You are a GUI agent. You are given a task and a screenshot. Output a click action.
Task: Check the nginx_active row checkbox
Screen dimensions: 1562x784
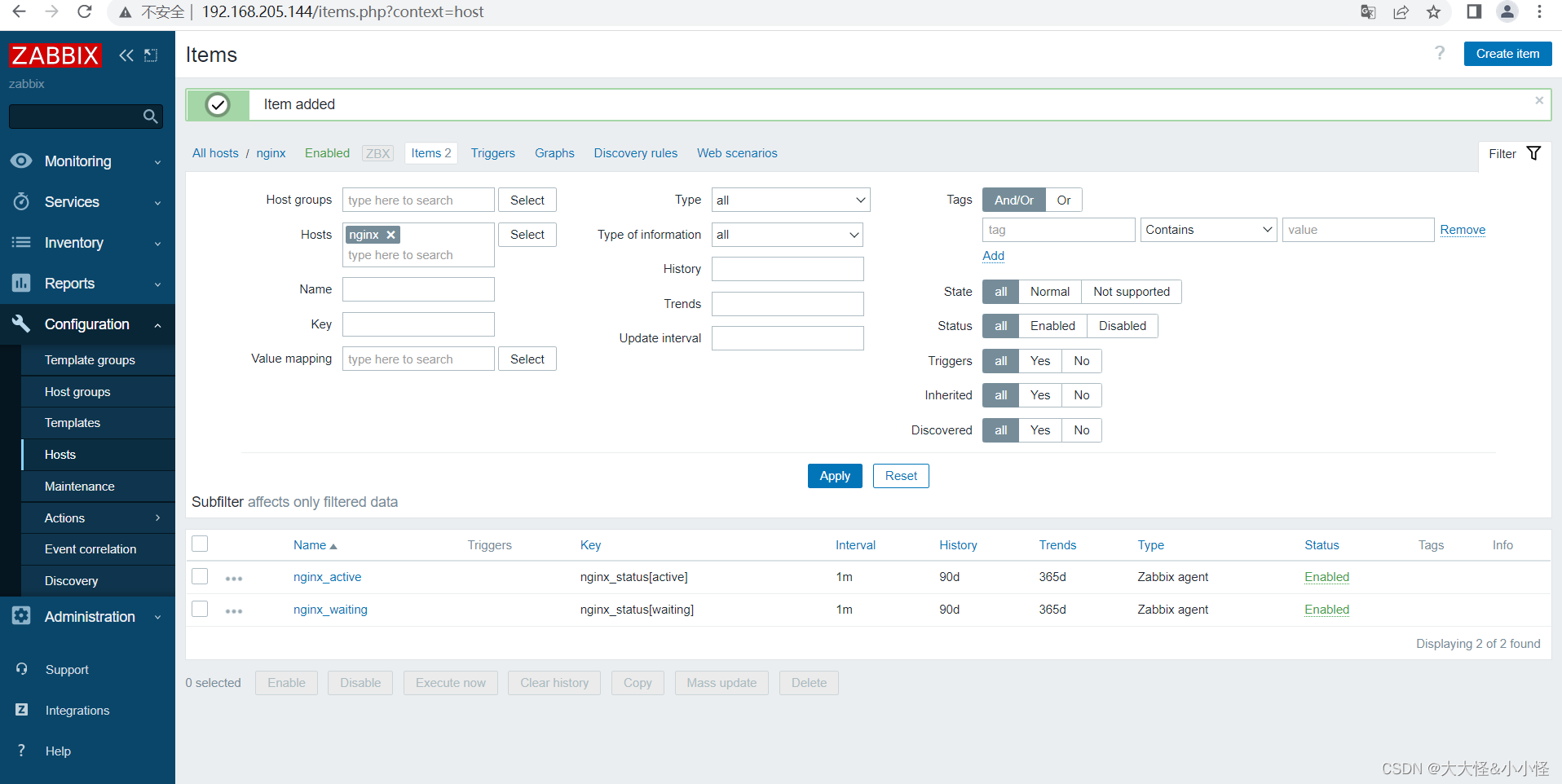click(200, 576)
